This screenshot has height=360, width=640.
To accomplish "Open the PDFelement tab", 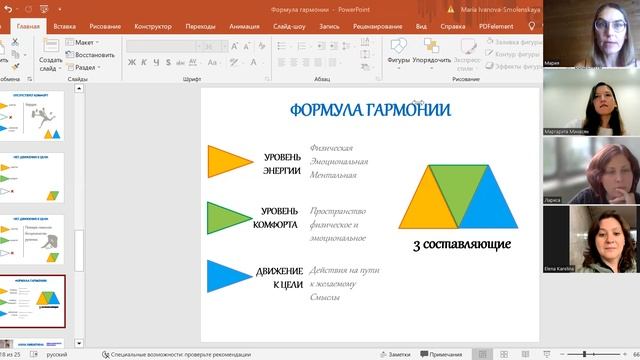I will point(496,27).
